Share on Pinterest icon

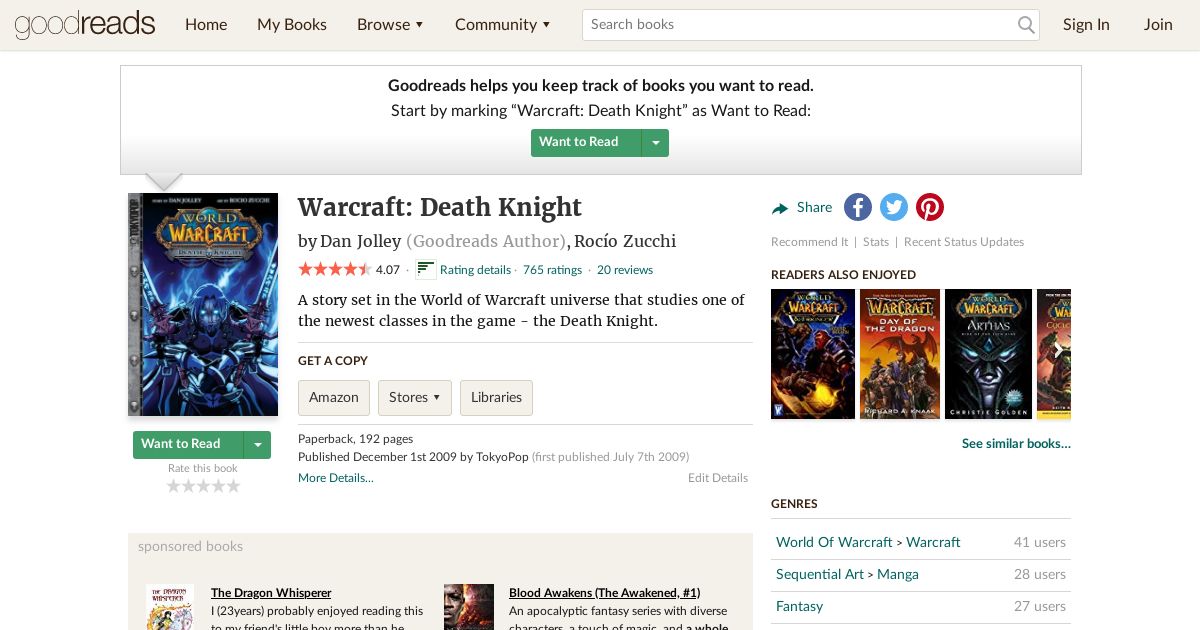pyautogui.click(x=930, y=207)
